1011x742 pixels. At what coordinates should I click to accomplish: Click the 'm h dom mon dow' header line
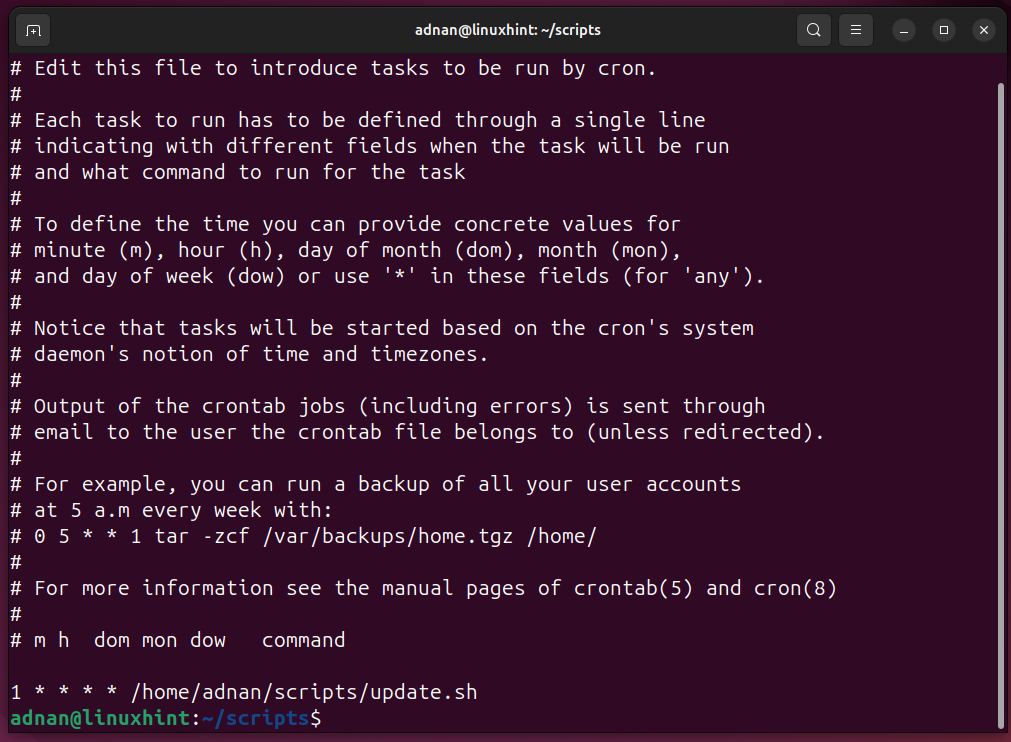coord(130,640)
